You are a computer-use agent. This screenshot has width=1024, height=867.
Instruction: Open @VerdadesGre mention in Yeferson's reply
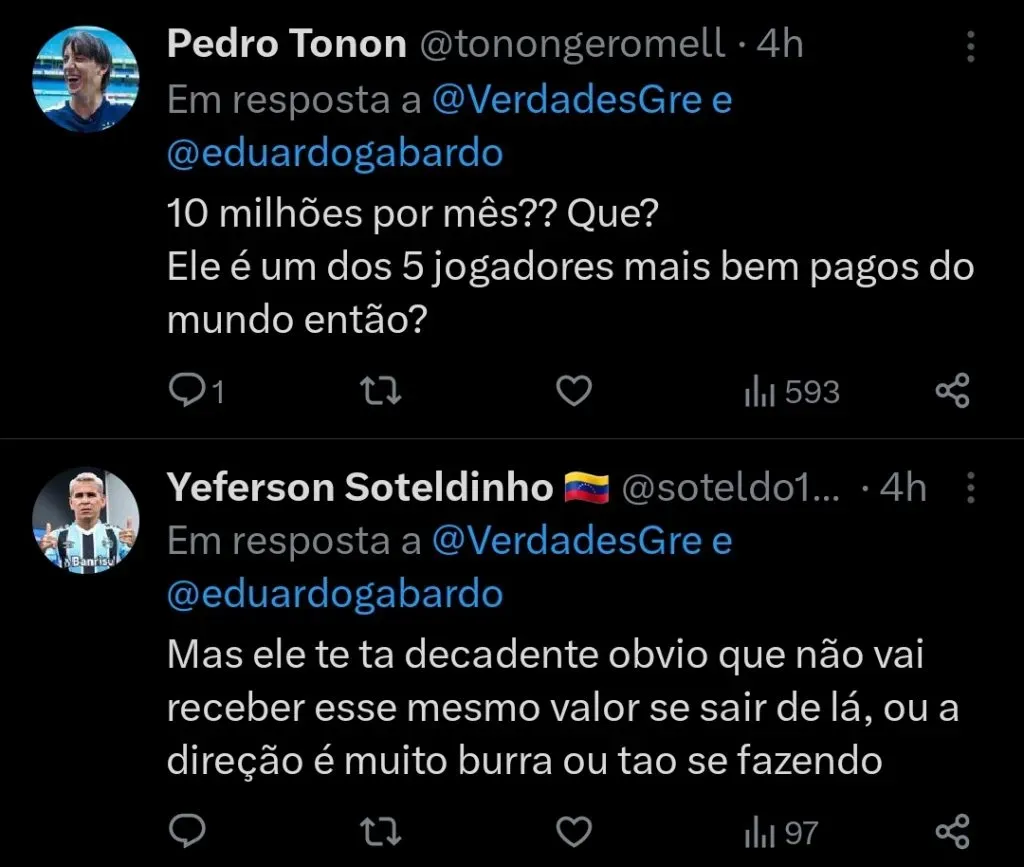coord(567,541)
